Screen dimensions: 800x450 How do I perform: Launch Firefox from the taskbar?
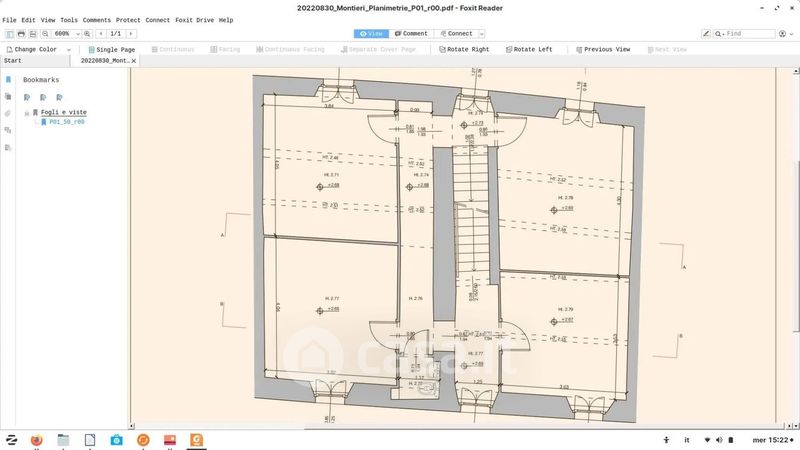coord(37,440)
